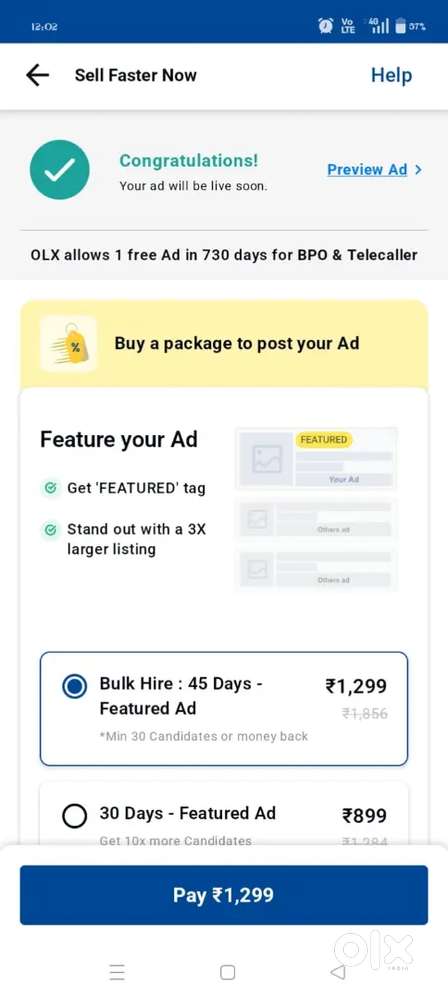Select the Bulk Hire 45 Days radio button
Viewport: 448px width, 1000px height.
pyautogui.click(x=75, y=686)
